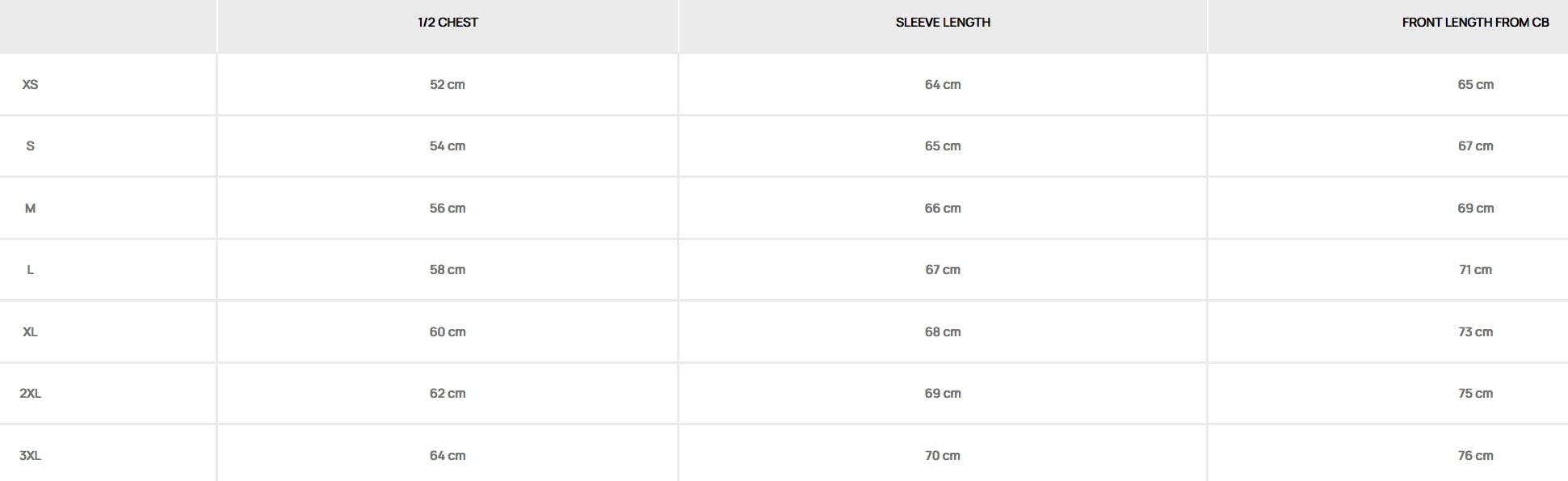Click the 58 cm chest value
Image resolution: width=1568 pixels, height=481 pixels.
click(x=448, y=270)
